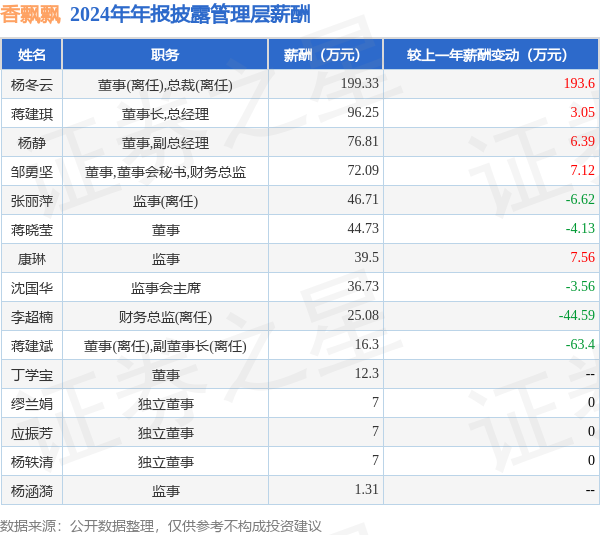Image resolution: width=600 pixels, height=535 pixels.
Task: Select the name cell 应振芳
Action: click(x=32, y=434)
